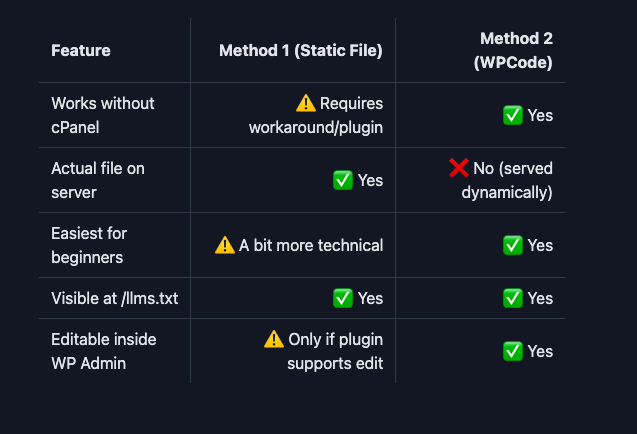Select the "Works without cPanel" row label

(103, 115)
